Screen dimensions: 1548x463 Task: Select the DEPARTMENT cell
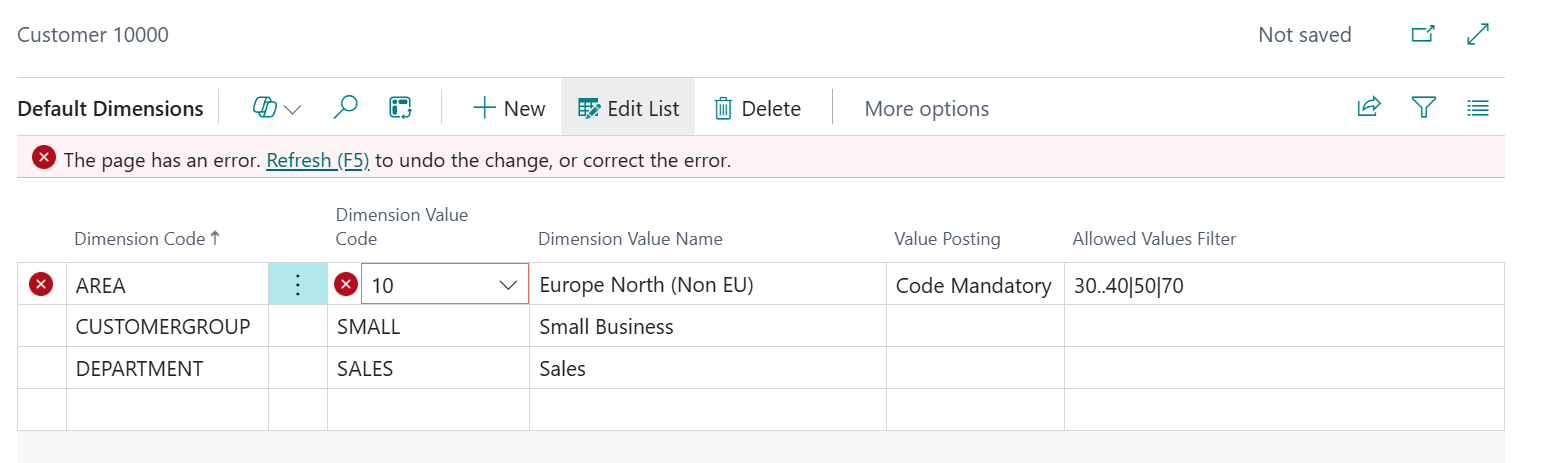tap(167, 368)
